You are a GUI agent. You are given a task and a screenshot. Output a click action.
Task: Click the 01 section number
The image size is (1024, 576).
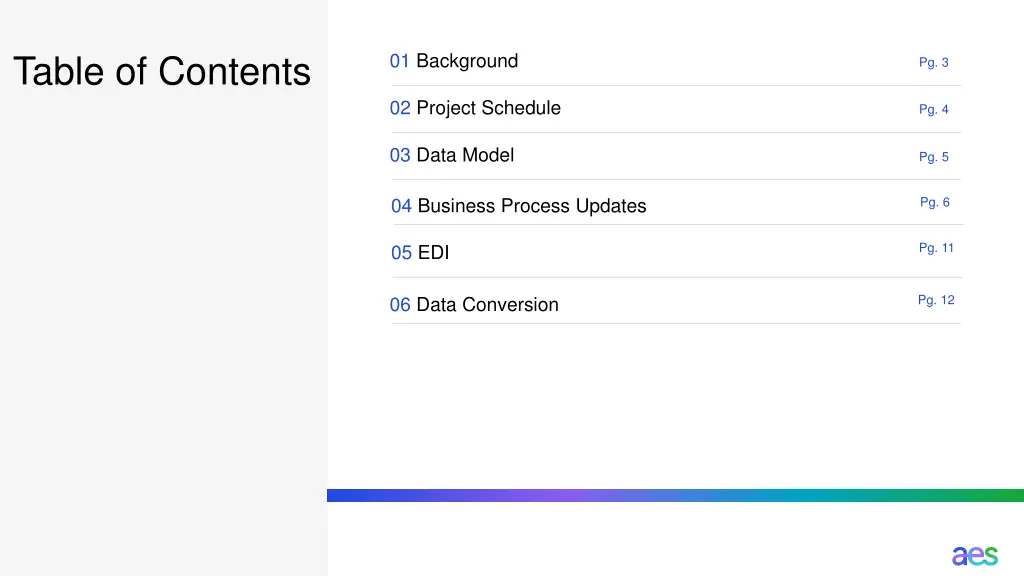pos(400,61)
